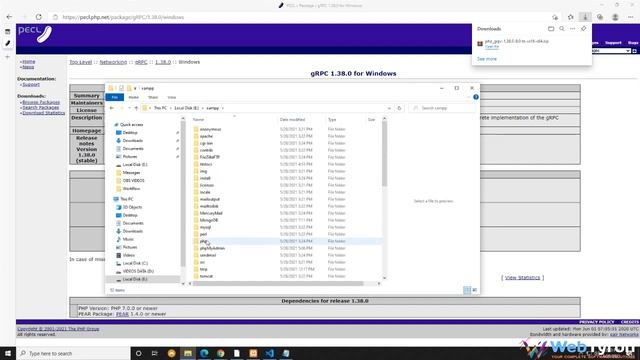Search downloads using the magnifier icon
The width and height of the screenshot is (640, 360).
(x=562, y=29)
